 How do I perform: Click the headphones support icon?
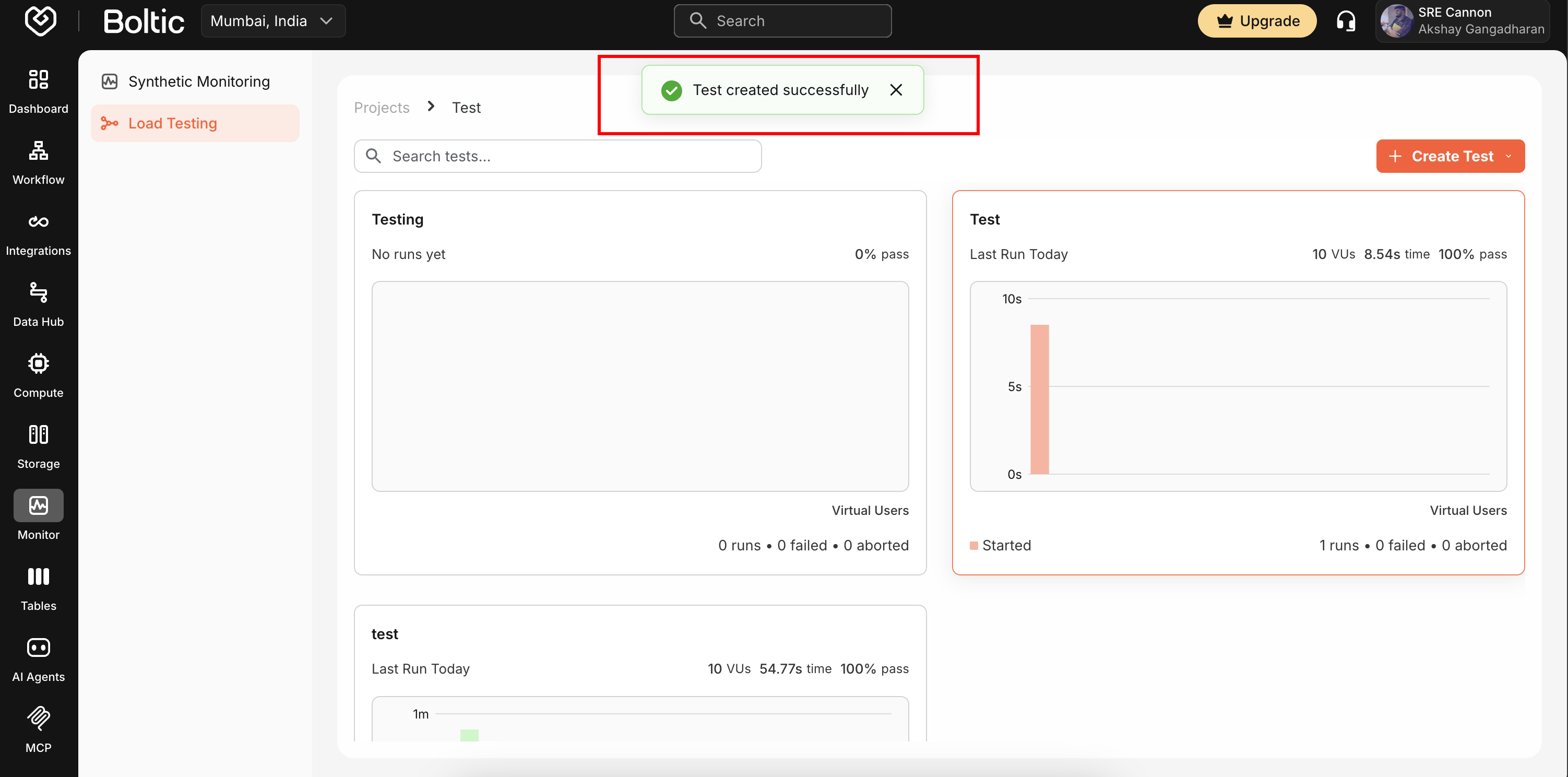tap(1345, 20)
